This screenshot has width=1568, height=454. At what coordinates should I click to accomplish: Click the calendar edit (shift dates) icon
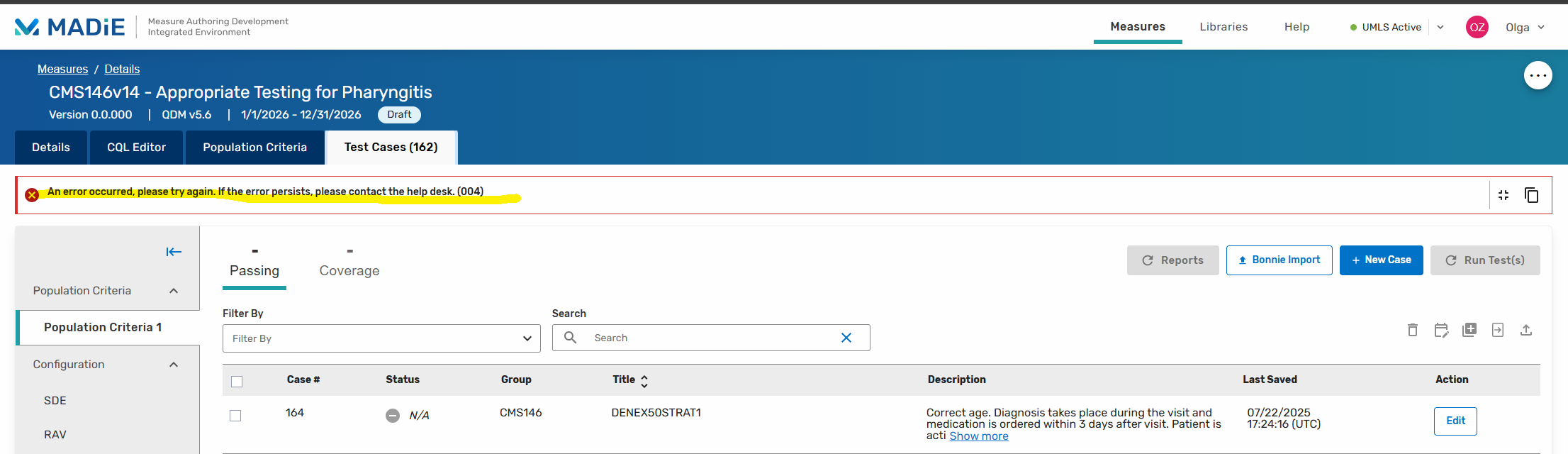(x=1441, y=330)
